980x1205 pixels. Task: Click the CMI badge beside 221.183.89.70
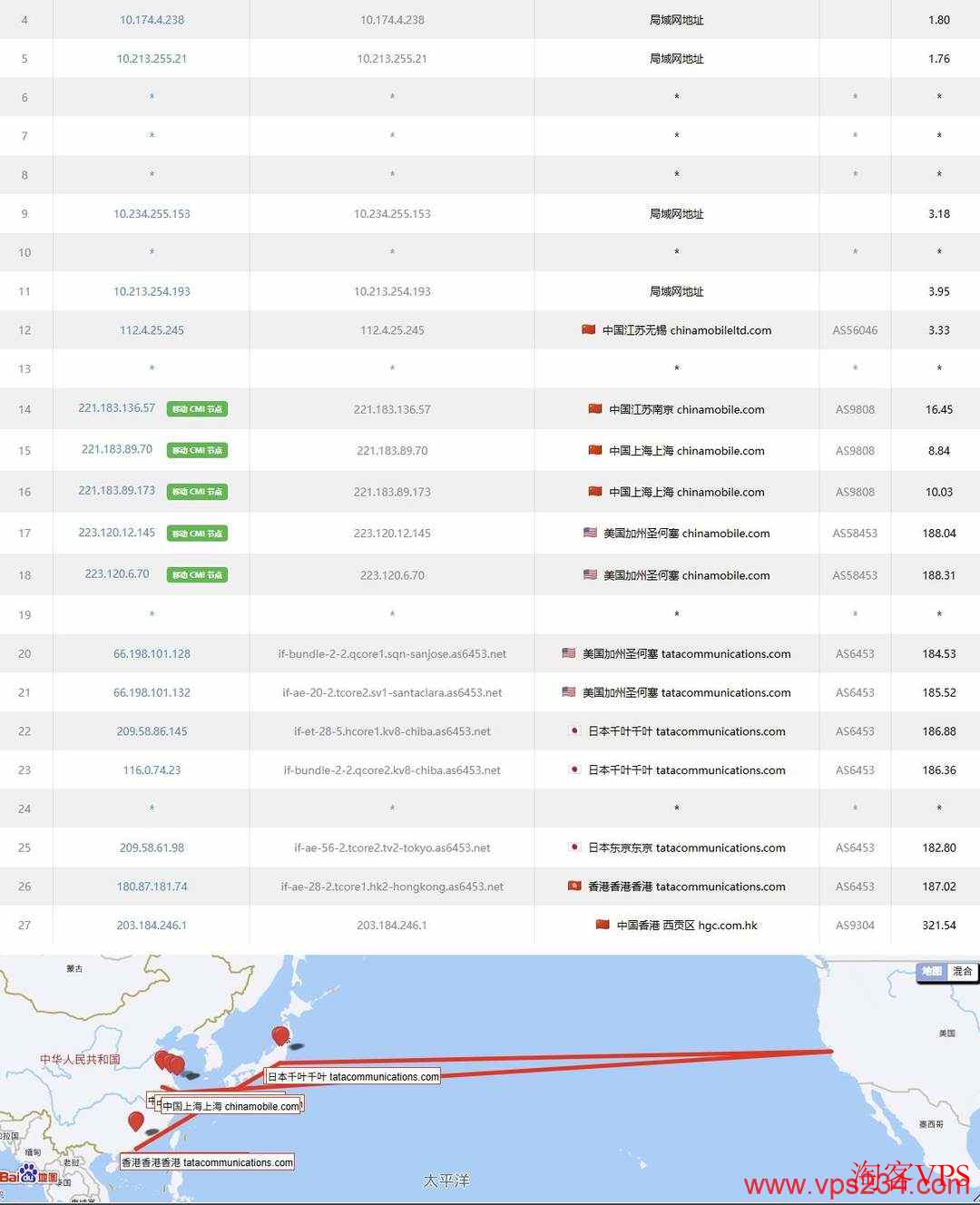pyautogui.click(x=197, y=450)
